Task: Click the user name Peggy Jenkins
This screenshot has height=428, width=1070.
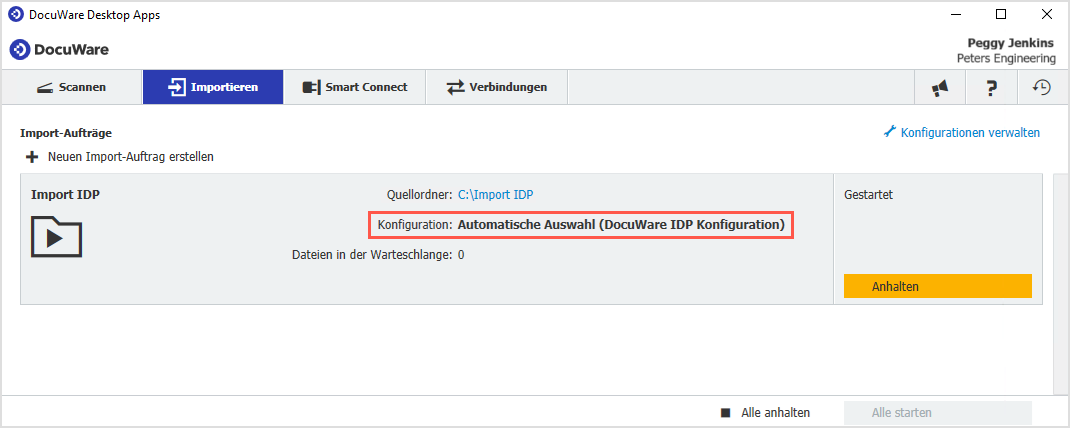Action: click(x=1011, y=44)
